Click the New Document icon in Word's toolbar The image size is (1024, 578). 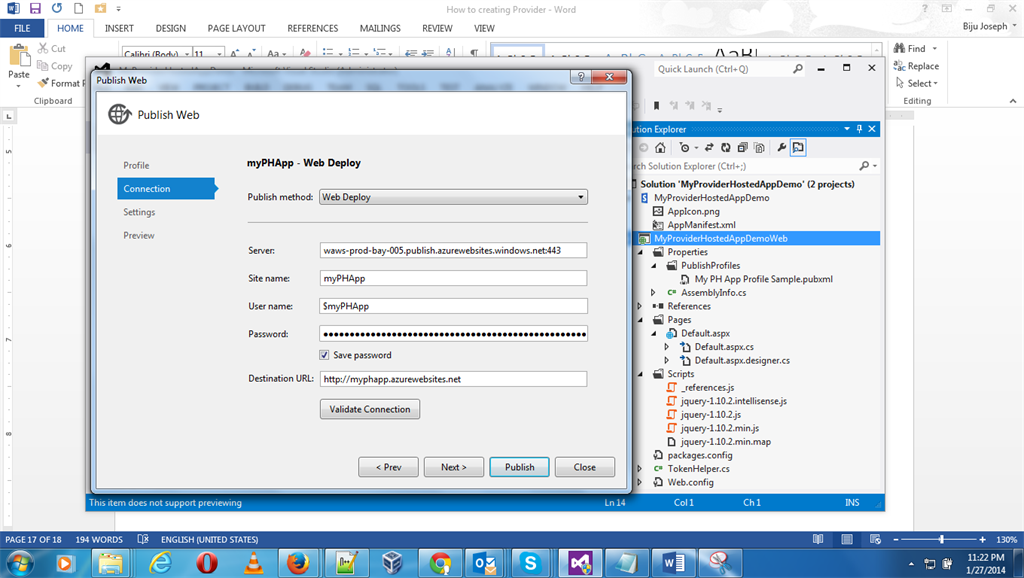tap(78, 8)
